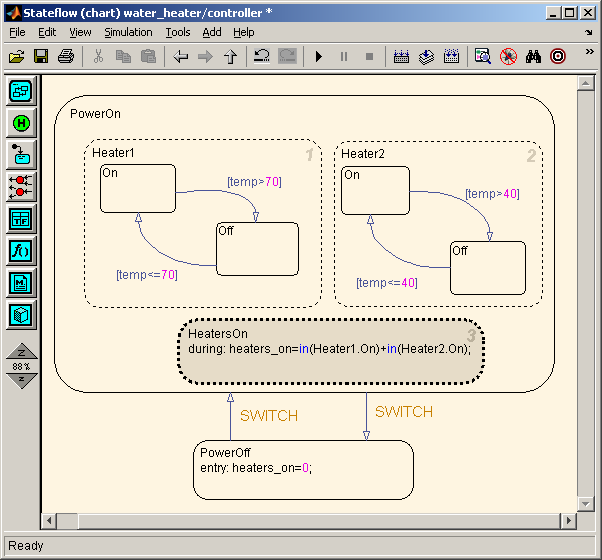Click the [temp<=70] transition label
The width and height of the screenshot is (602, 560).
147,275
